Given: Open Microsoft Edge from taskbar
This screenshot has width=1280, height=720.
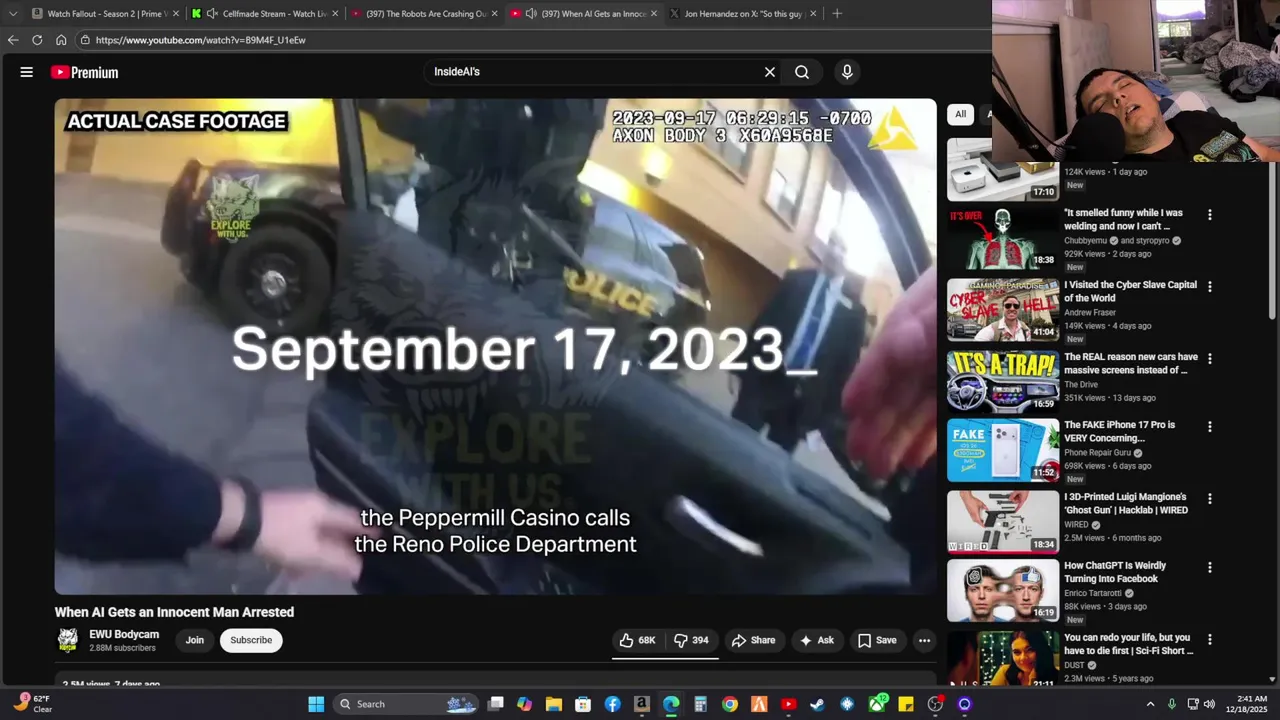Looking at the screenshot, I should 671,704.
